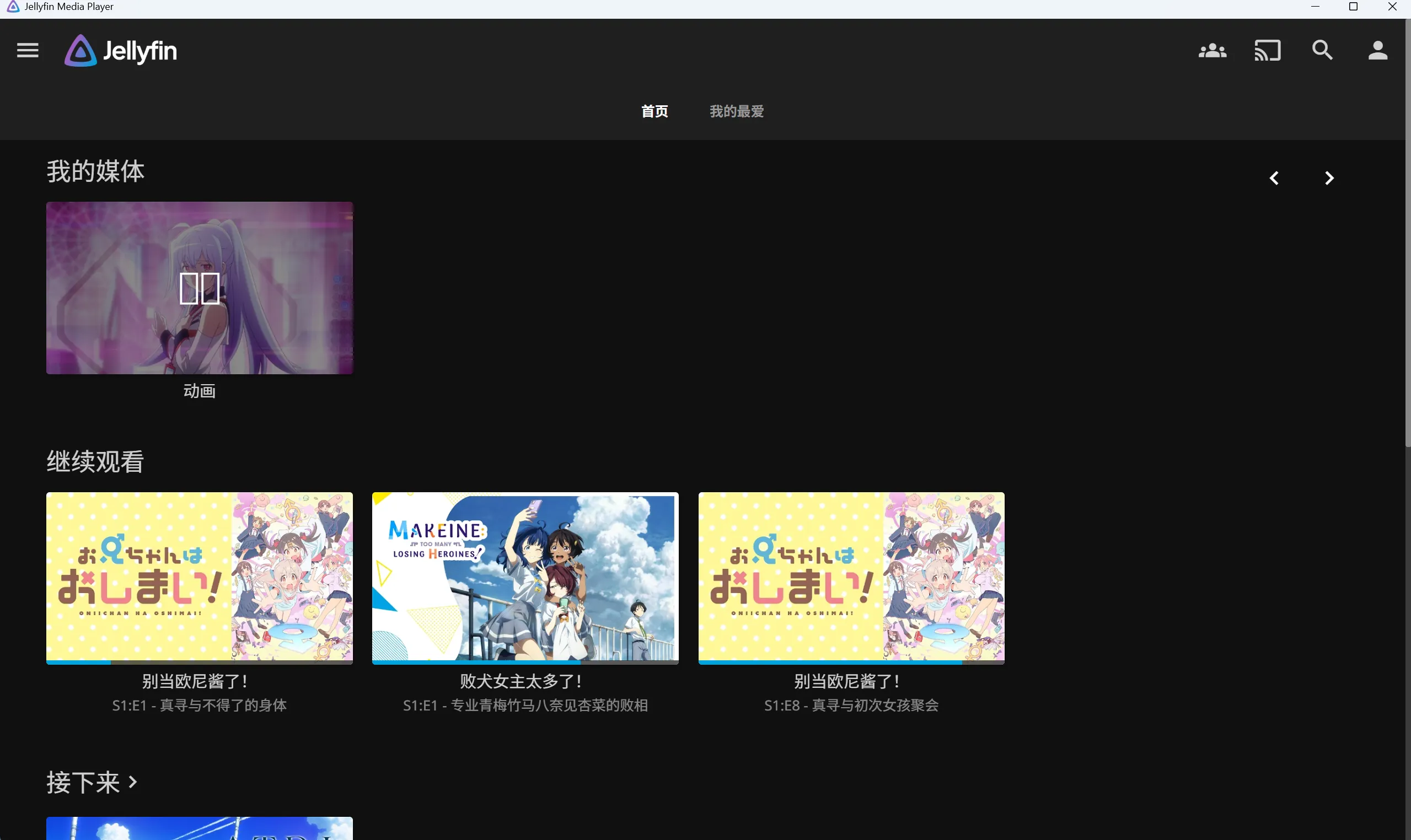Open the user profile icon
The width and height of the screenshot is (1411, 840).
(x=1377, y=51)
